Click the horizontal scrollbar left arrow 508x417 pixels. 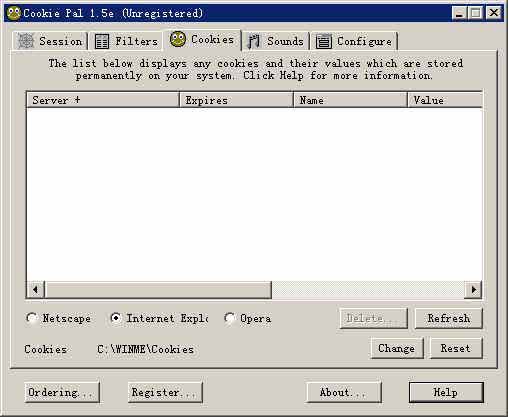point(35,290)
